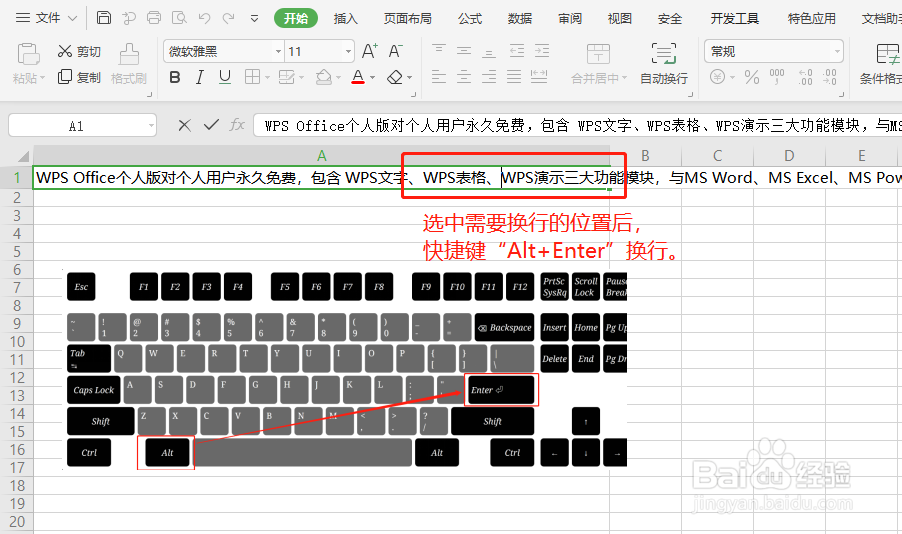Click the select-all corner triangle
Viewport: 902px width, 534px height.
(x=23, y=156)
